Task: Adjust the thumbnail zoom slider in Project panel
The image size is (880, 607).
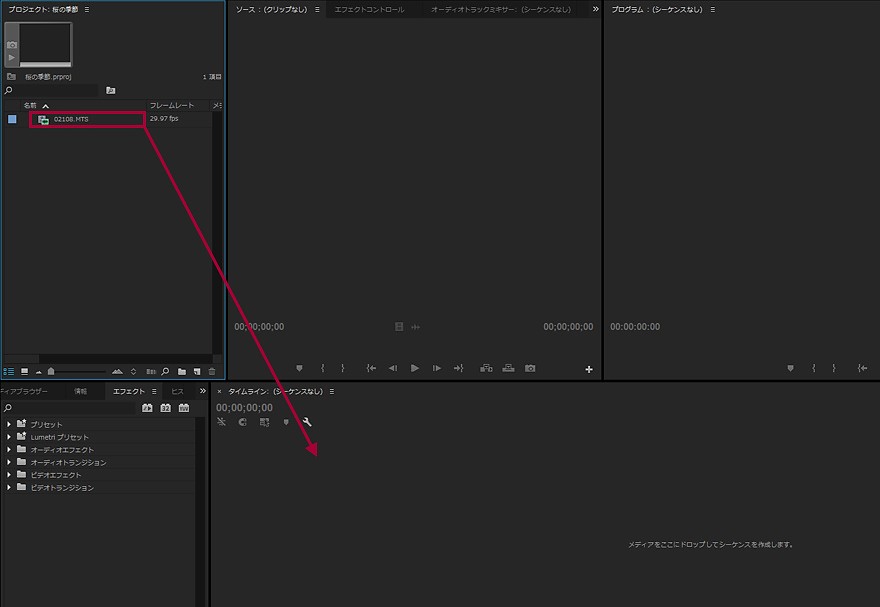Action: [51, 371]
